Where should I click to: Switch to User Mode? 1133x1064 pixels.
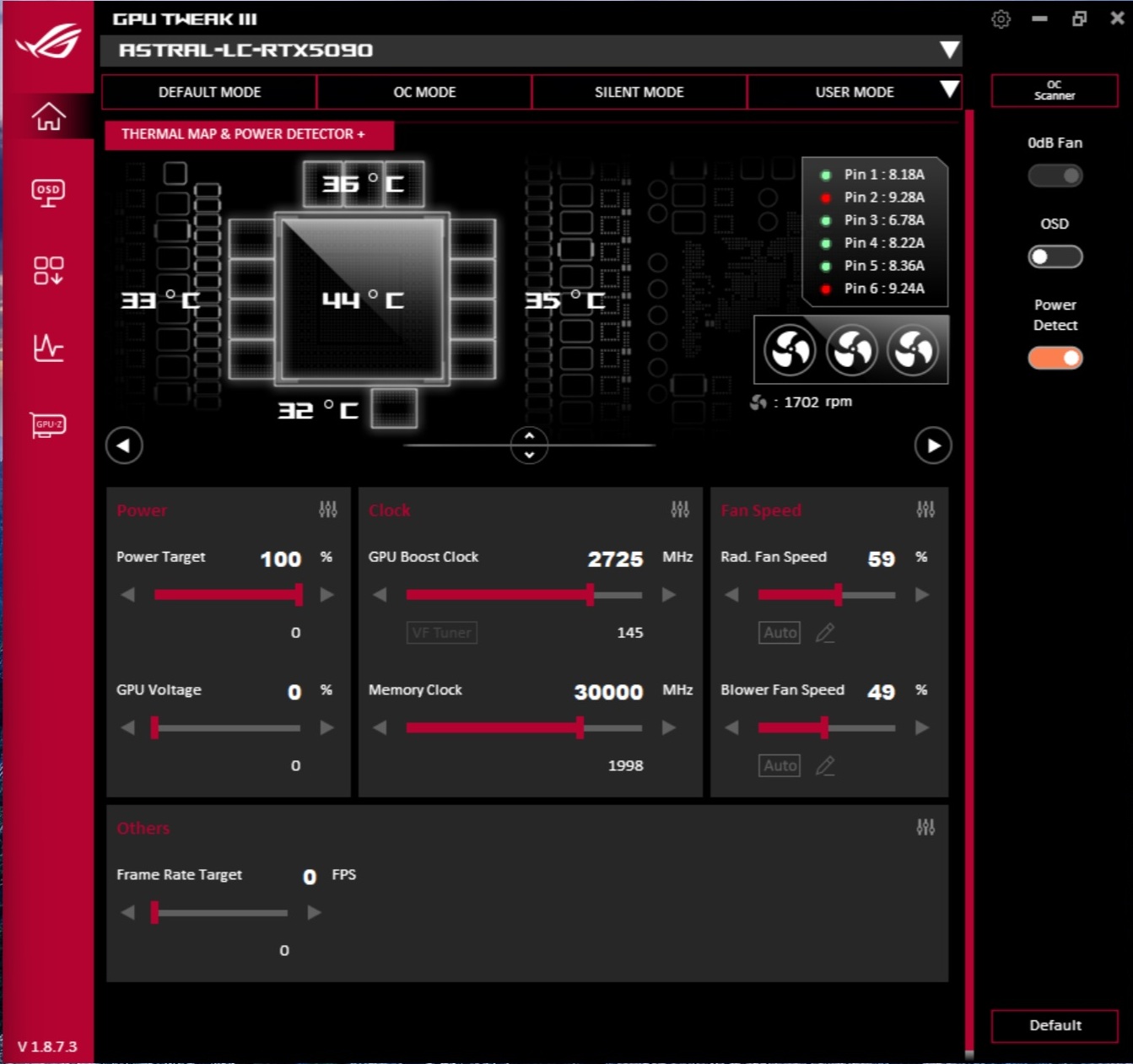coord(854,92)
